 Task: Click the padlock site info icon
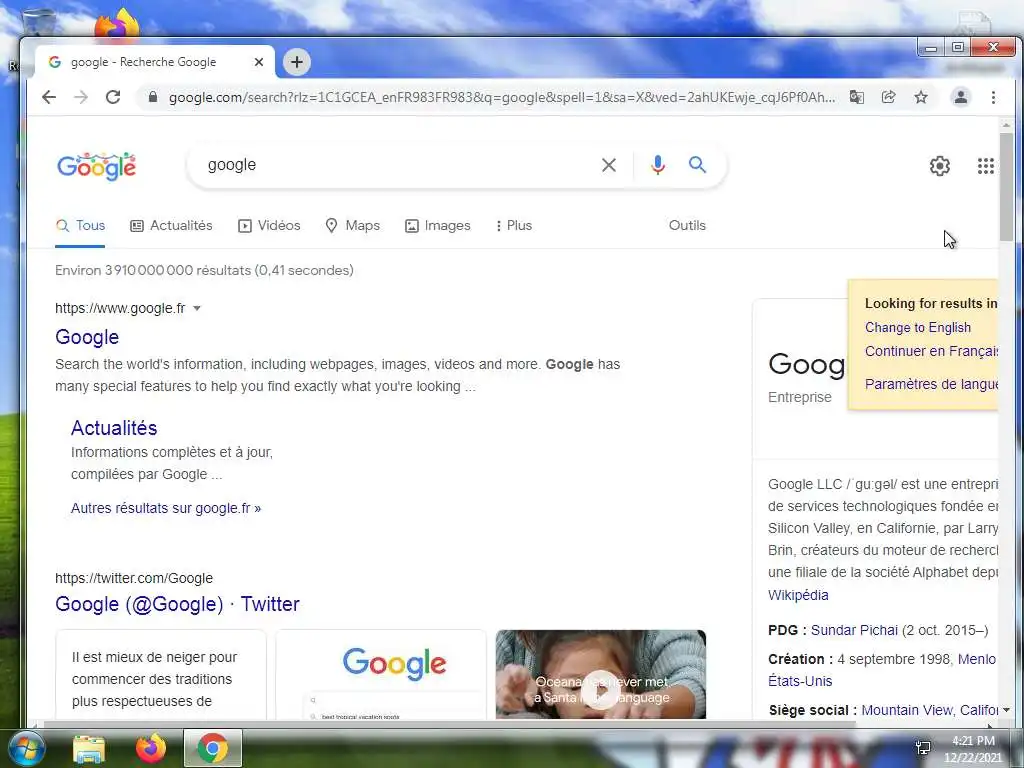point(153,97)
